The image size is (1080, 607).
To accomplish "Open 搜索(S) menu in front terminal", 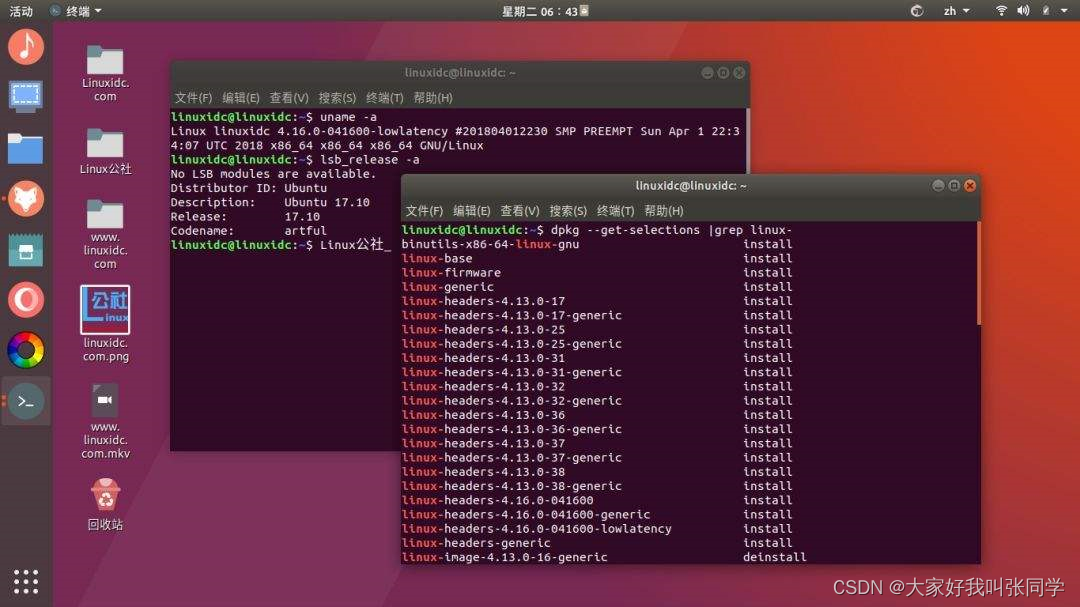I will pyautogui.click(x=568, y=211).
